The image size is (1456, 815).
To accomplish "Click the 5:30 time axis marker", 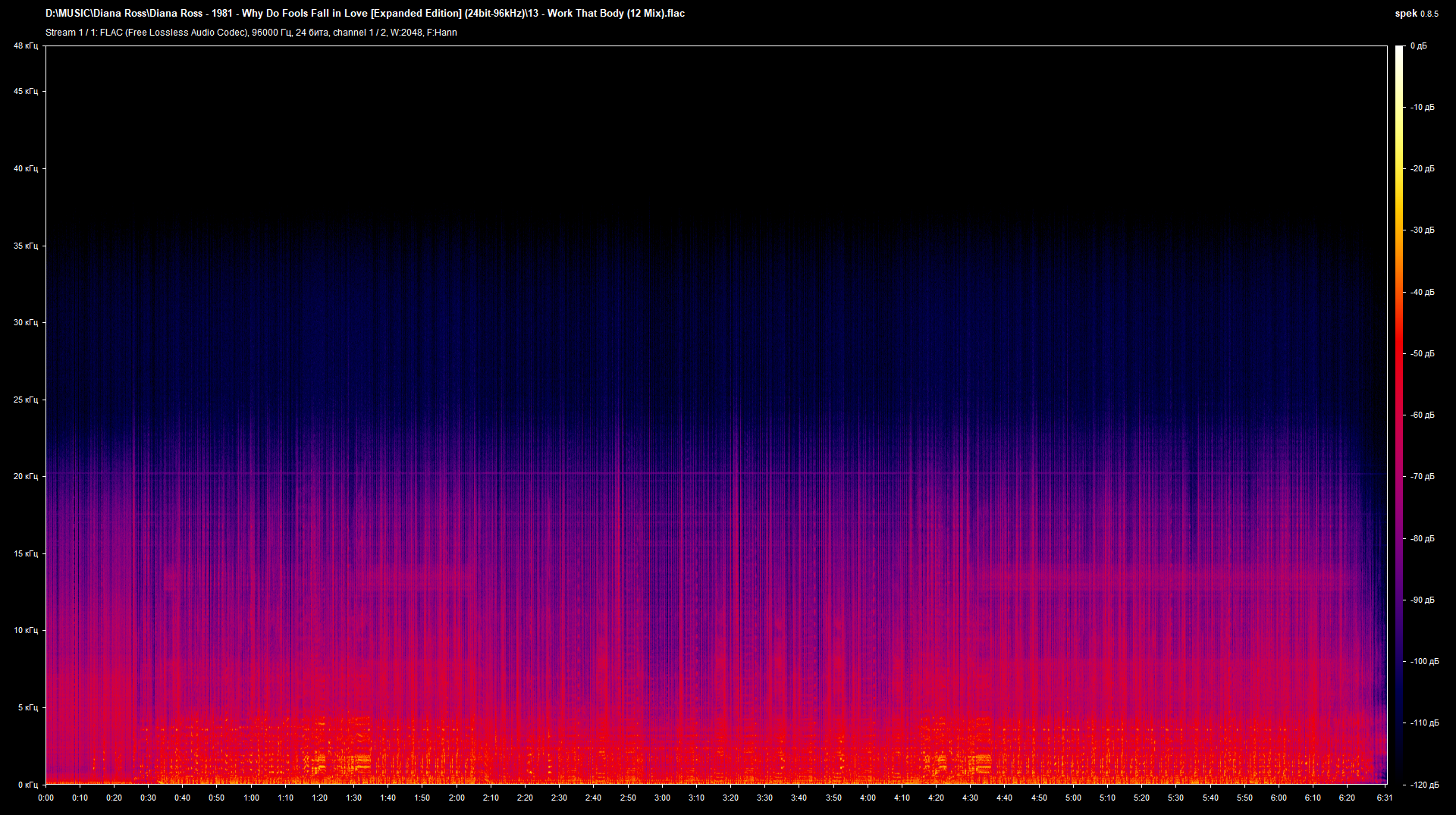I will pyautogui.click(x=1176, y=798).
